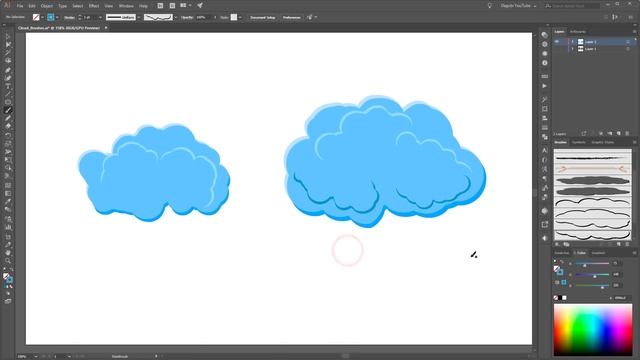The height and width of the screenshot is (360, 640).
Task: Pick a color from the spectrum ramp
Action: [x=593, y=330]
